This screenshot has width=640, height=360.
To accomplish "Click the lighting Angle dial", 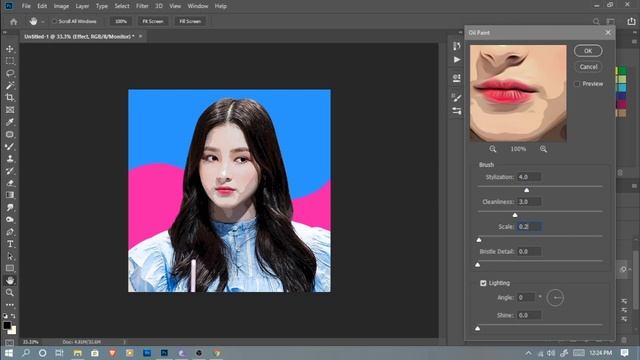I will point(555,298).
